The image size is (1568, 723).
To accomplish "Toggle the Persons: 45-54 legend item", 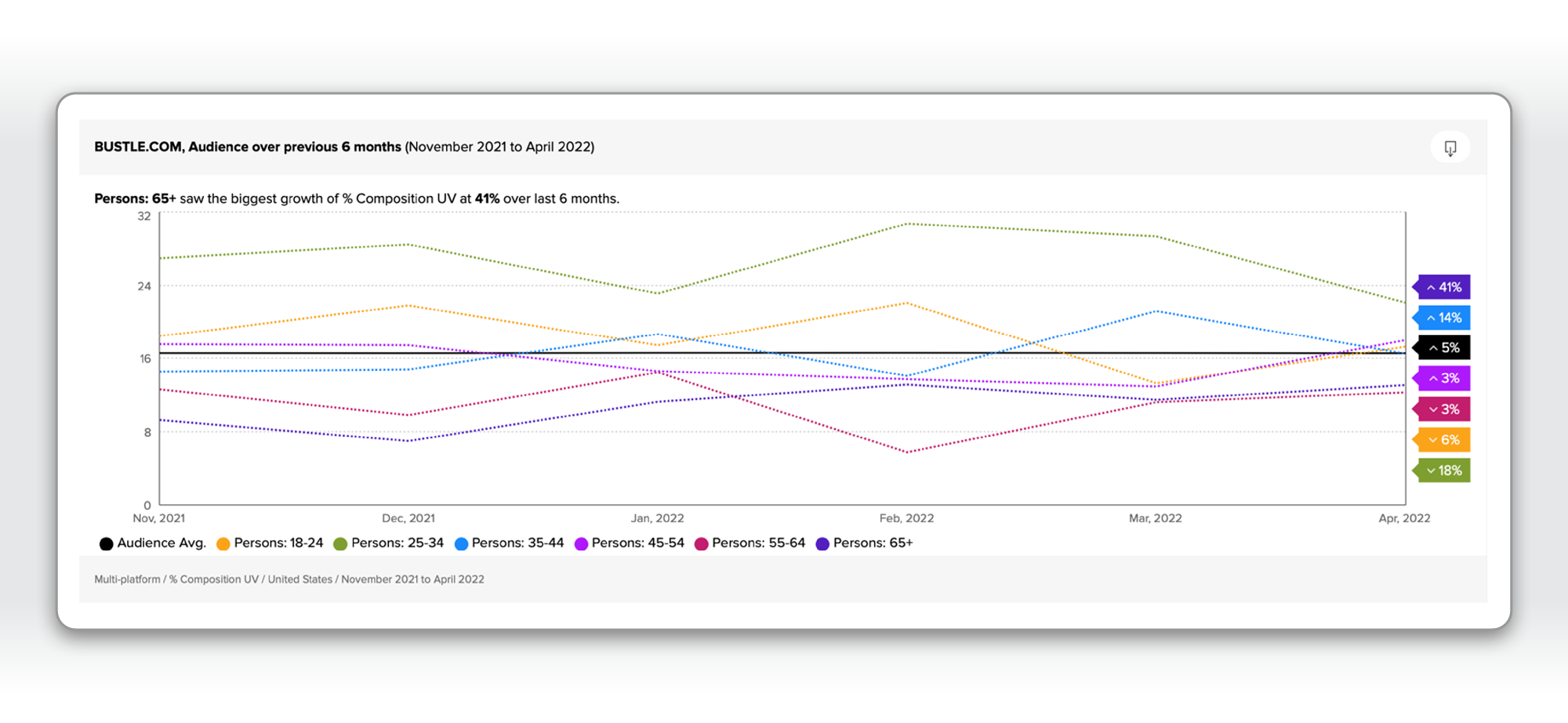I will click(630, 543).
